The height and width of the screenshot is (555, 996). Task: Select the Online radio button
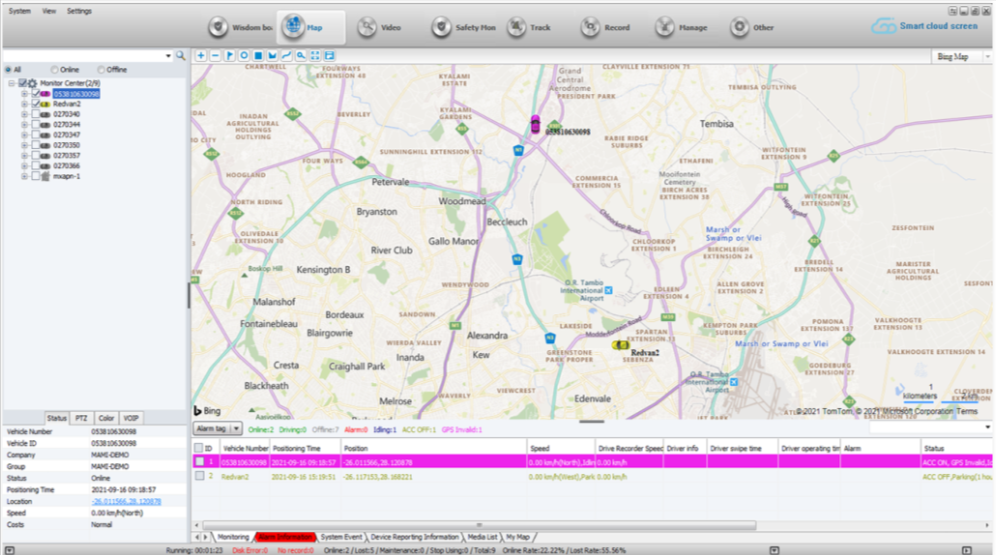click(53, 70)
